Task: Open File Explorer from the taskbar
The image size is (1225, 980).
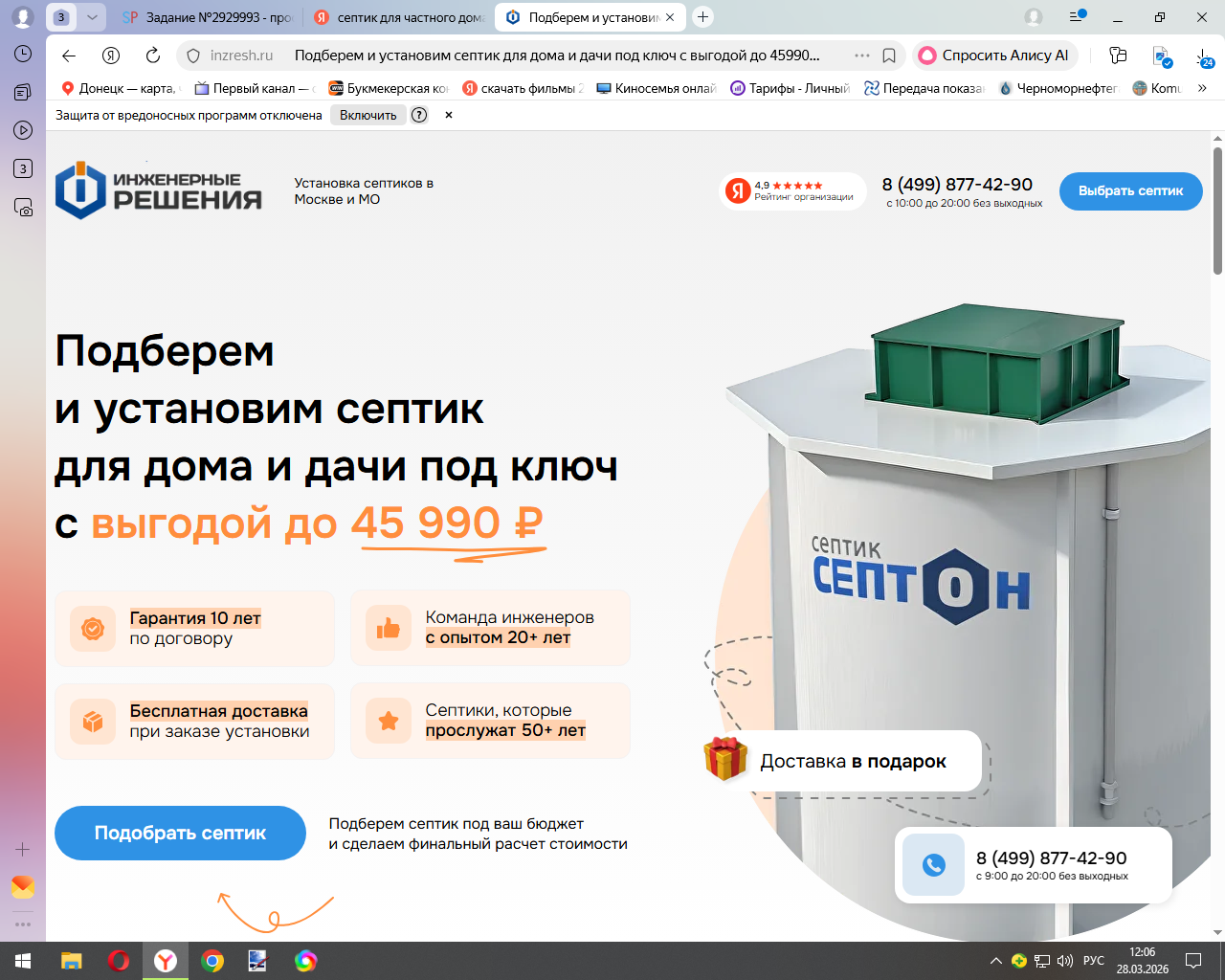Action: 72,961
